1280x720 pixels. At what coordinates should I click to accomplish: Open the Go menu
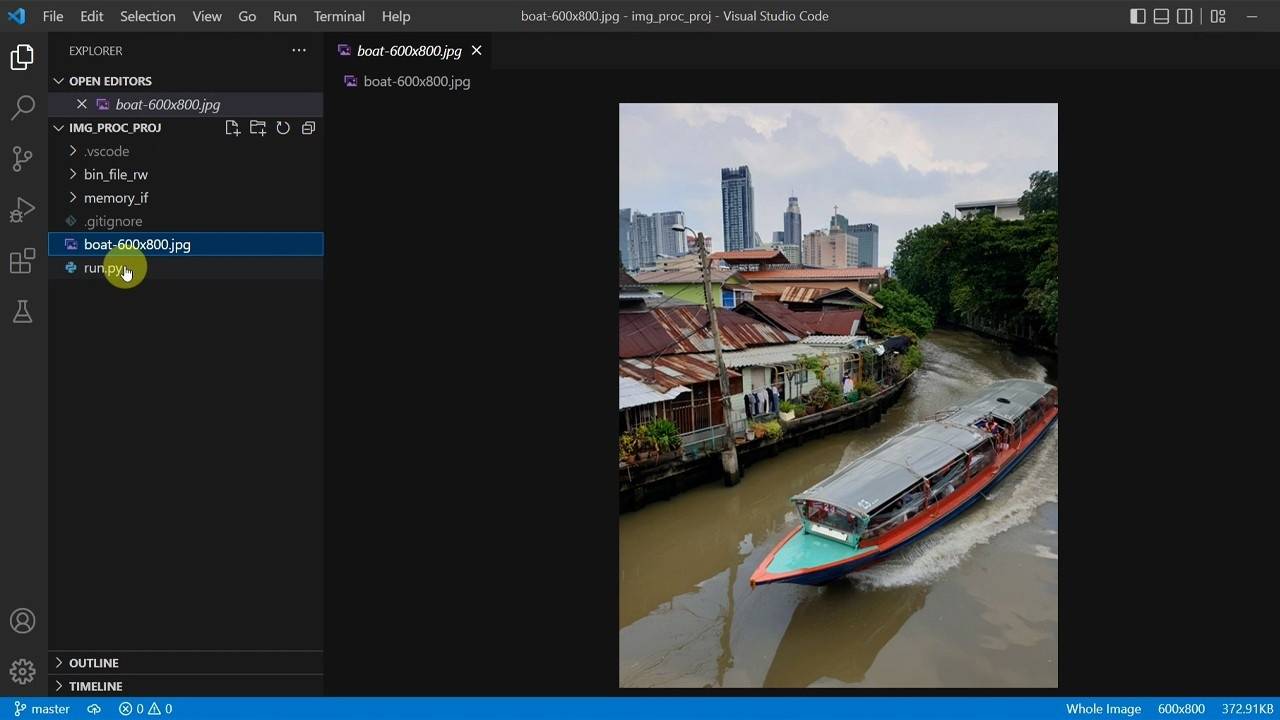click(247, 16)
